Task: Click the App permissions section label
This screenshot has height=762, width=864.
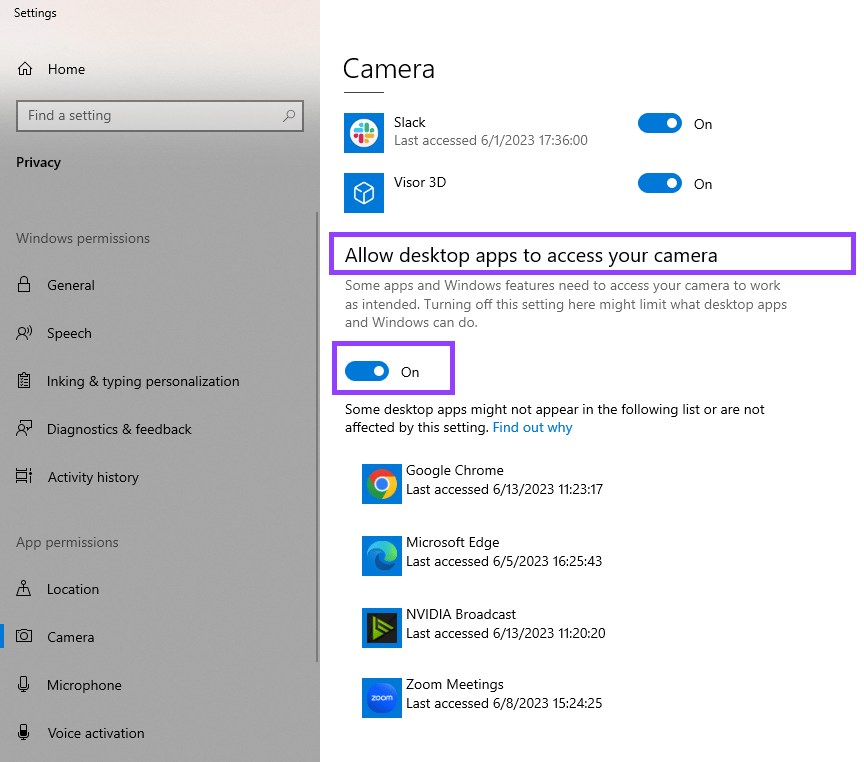Action: (67, 542)
